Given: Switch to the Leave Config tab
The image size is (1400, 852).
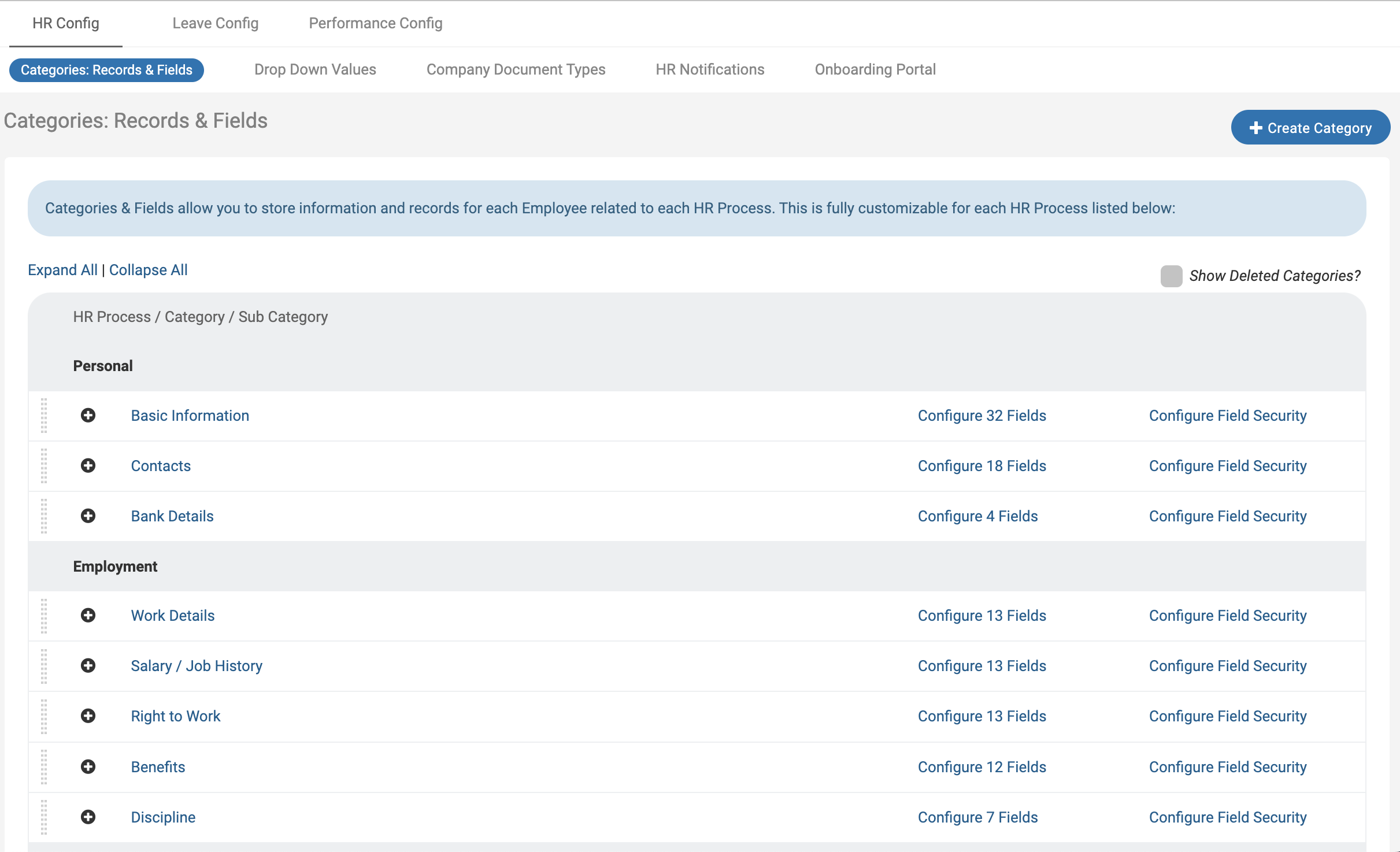Looking at the screenshot, I should pyautogui.click(x=215, y=23).
